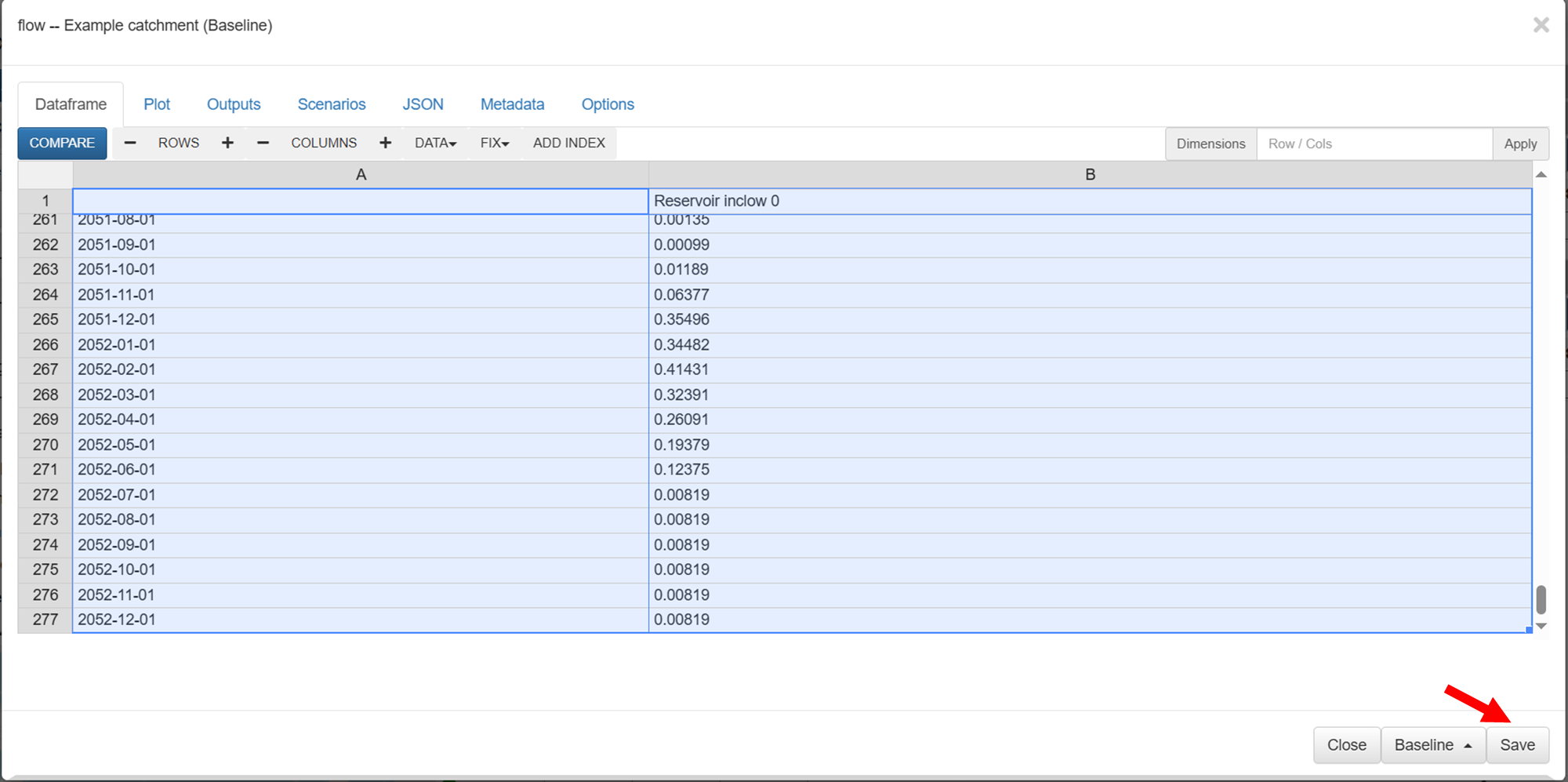
Task: Open the Metadata tab
Action: pyautogui.click(x=512, y=104)
